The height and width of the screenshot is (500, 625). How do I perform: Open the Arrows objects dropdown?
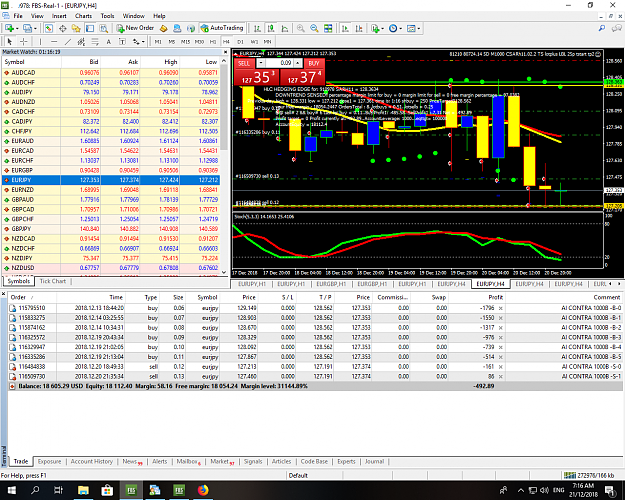point(138,41)
